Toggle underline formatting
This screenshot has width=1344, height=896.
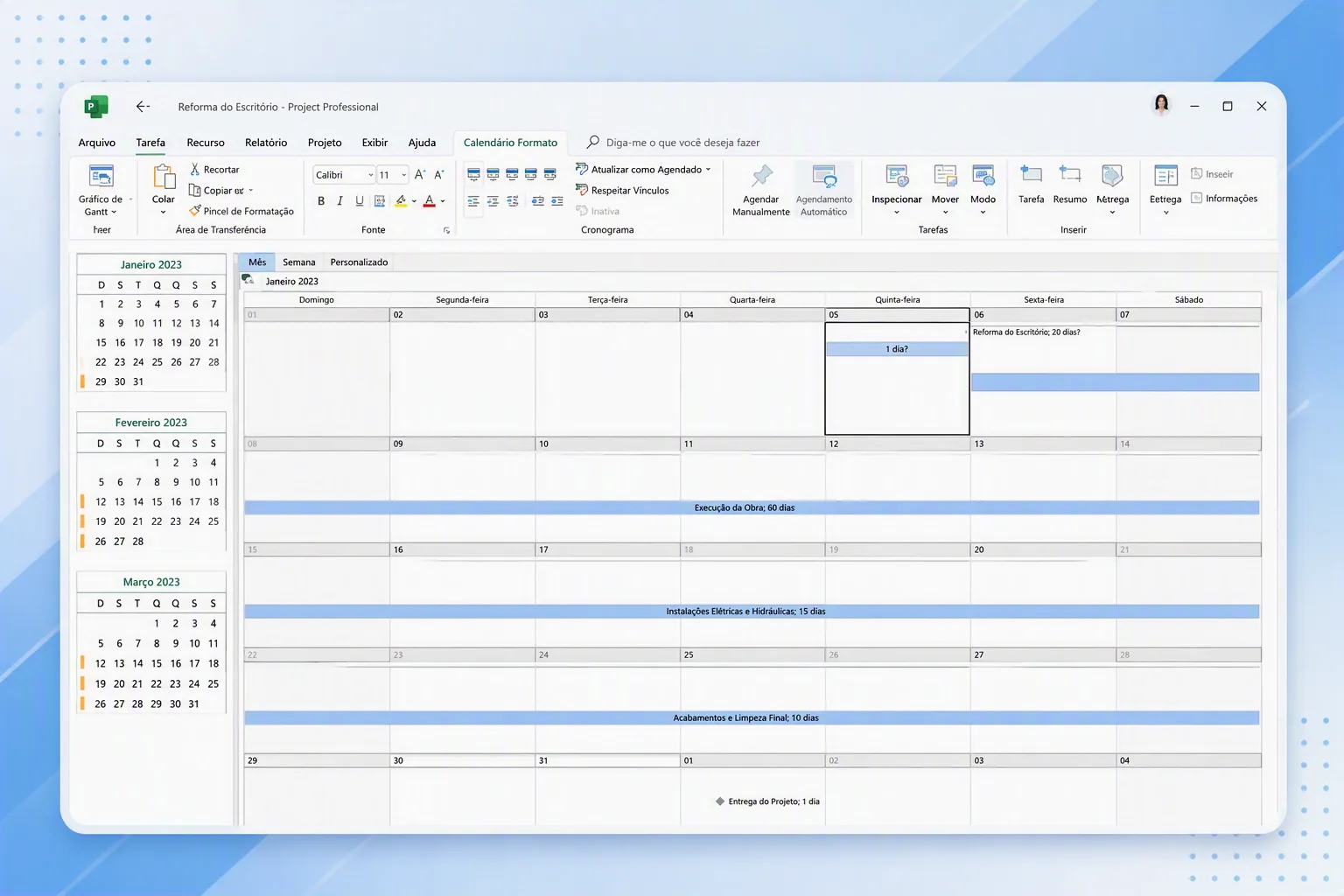click(360, 201)
